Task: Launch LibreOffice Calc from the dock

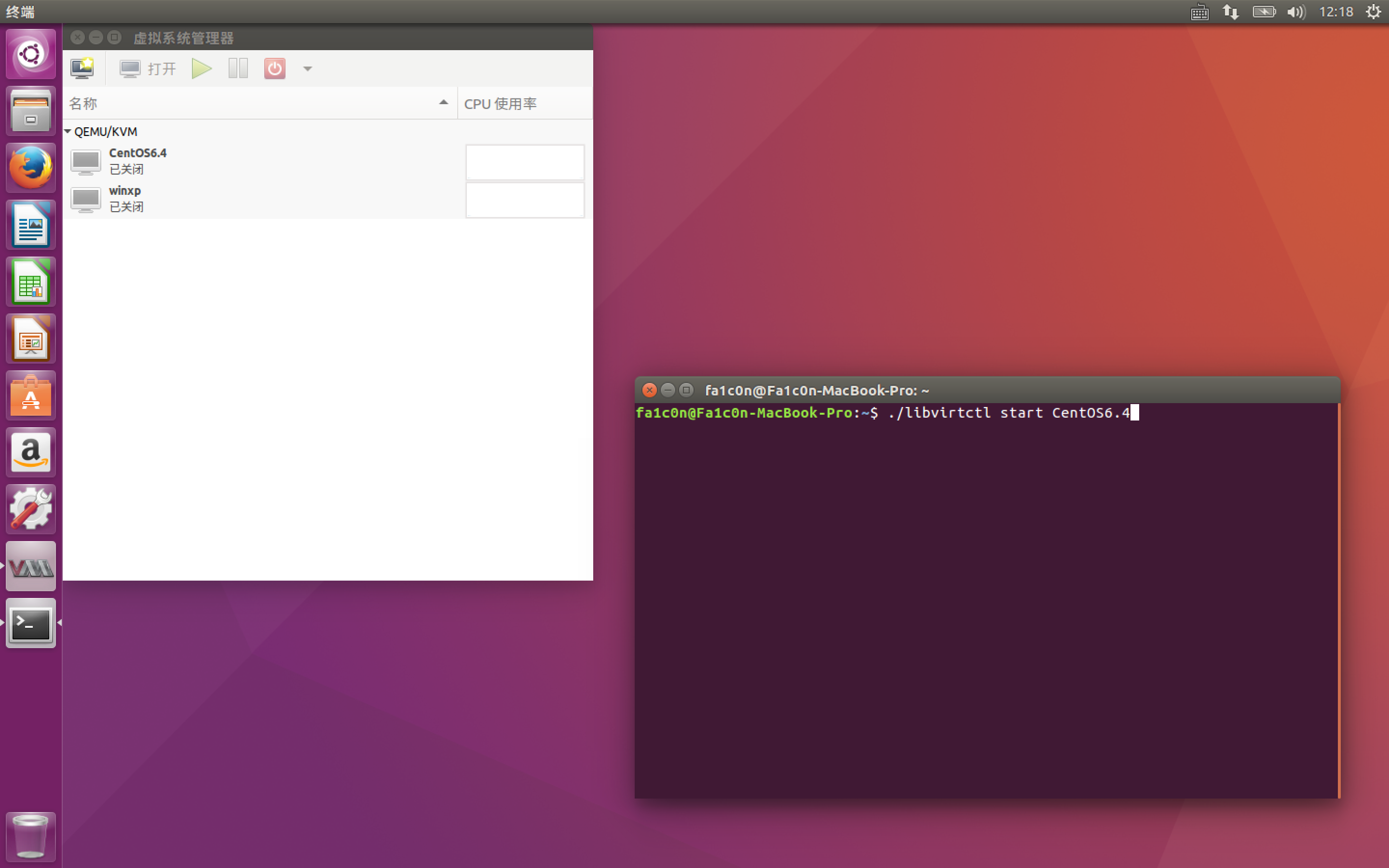Action: pos(31,282)
